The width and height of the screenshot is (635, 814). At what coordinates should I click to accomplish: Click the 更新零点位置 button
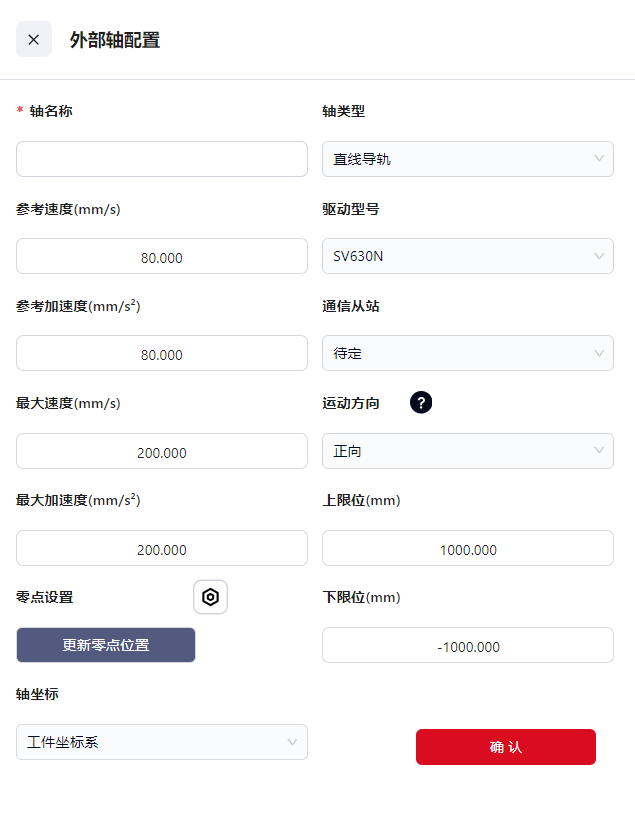click(106, 645)
